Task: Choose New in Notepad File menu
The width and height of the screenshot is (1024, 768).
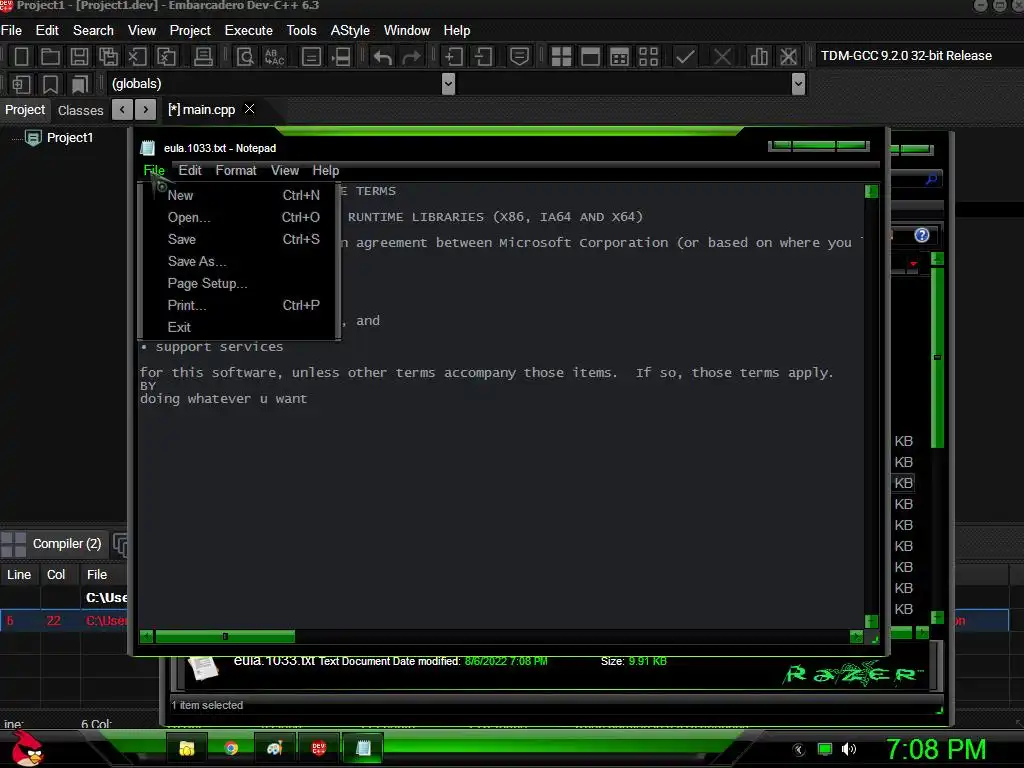Action: coord(239,195)
